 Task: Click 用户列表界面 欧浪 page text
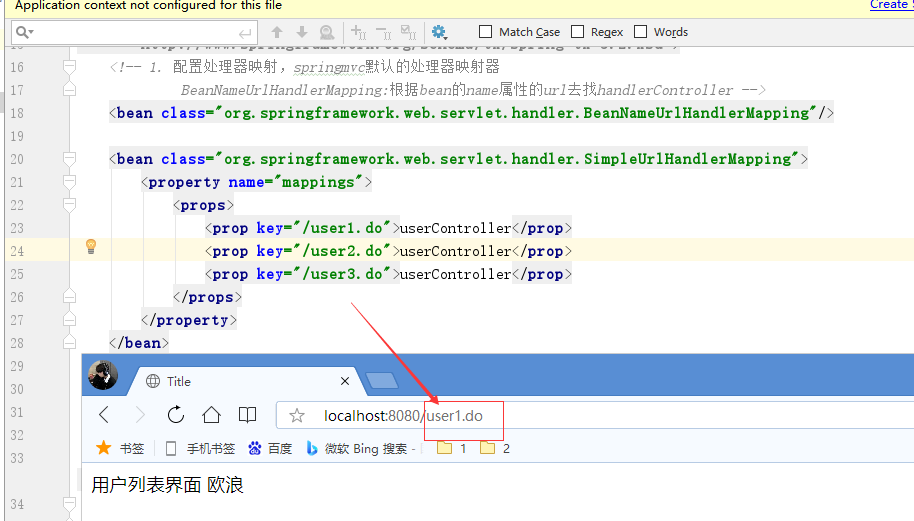[x=167, y=485]
